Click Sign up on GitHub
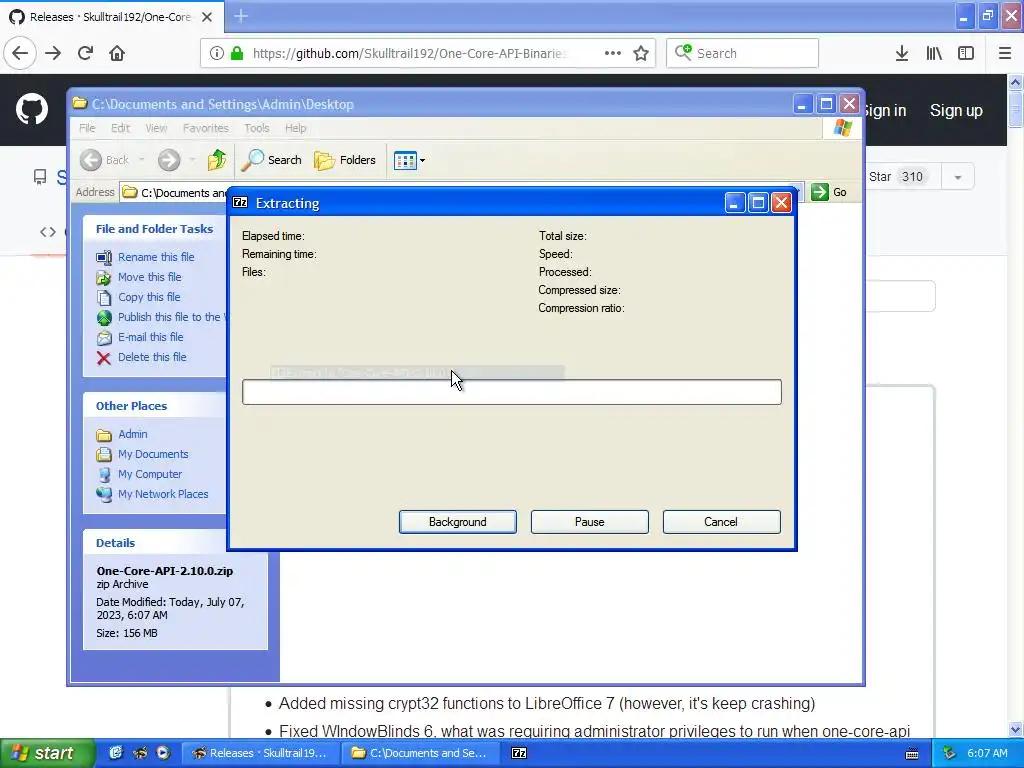This screenshot has width=1024, height=768. point(956,110)
